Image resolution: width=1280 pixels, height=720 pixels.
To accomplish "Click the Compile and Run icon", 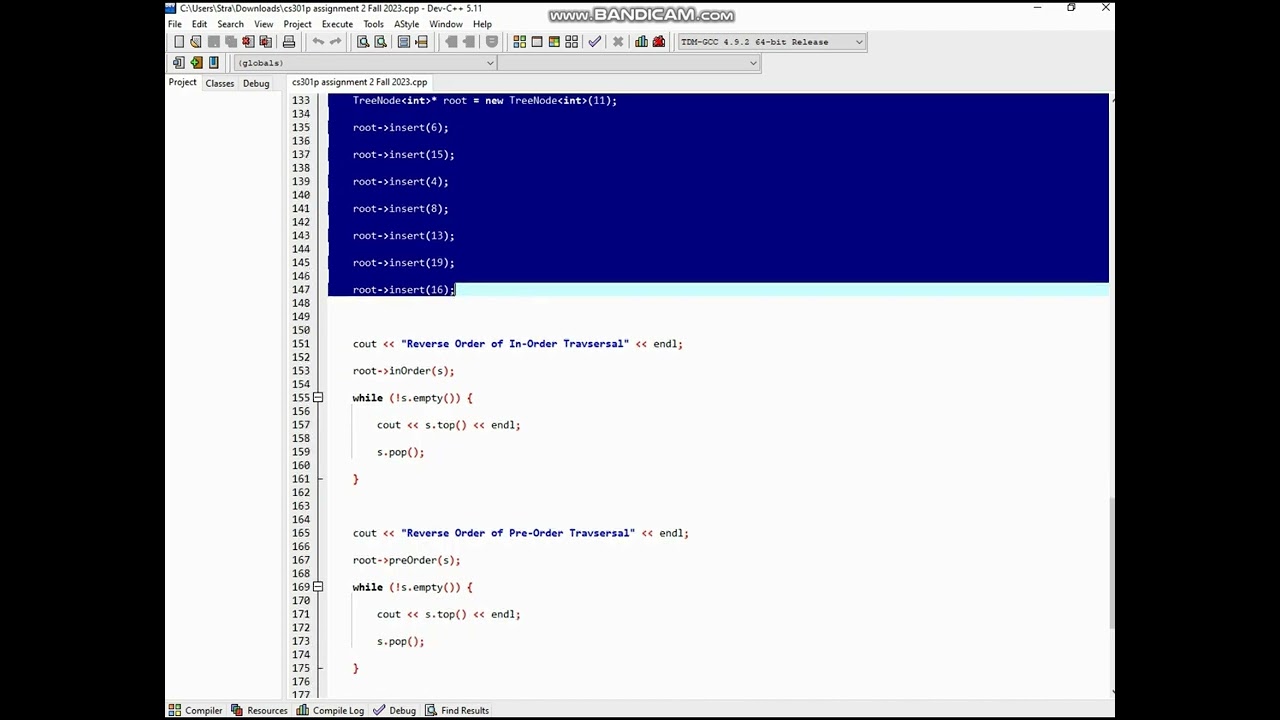I will click(x=554, y=42).
